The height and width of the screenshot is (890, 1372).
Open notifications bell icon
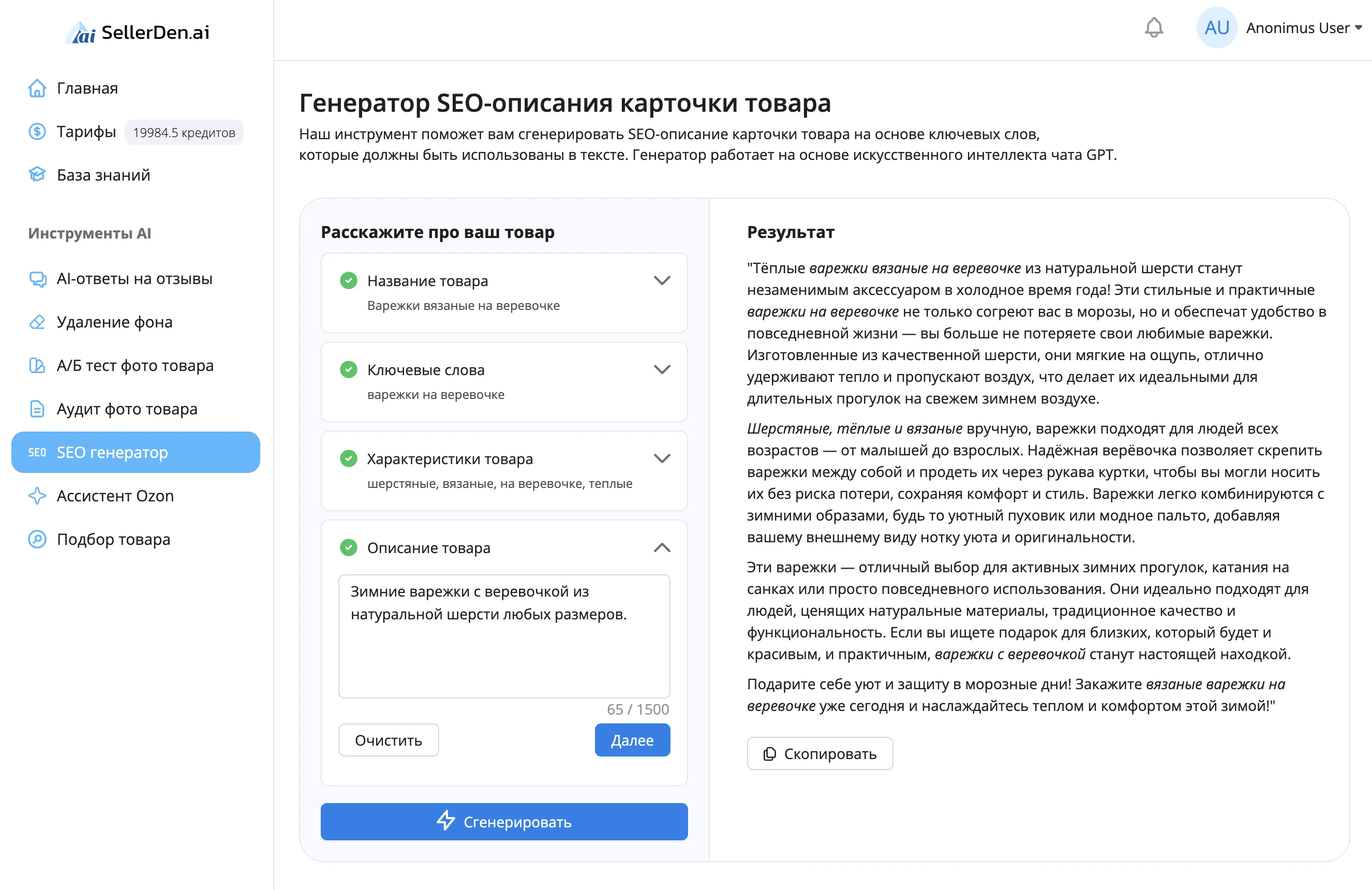pos(1154,27)
